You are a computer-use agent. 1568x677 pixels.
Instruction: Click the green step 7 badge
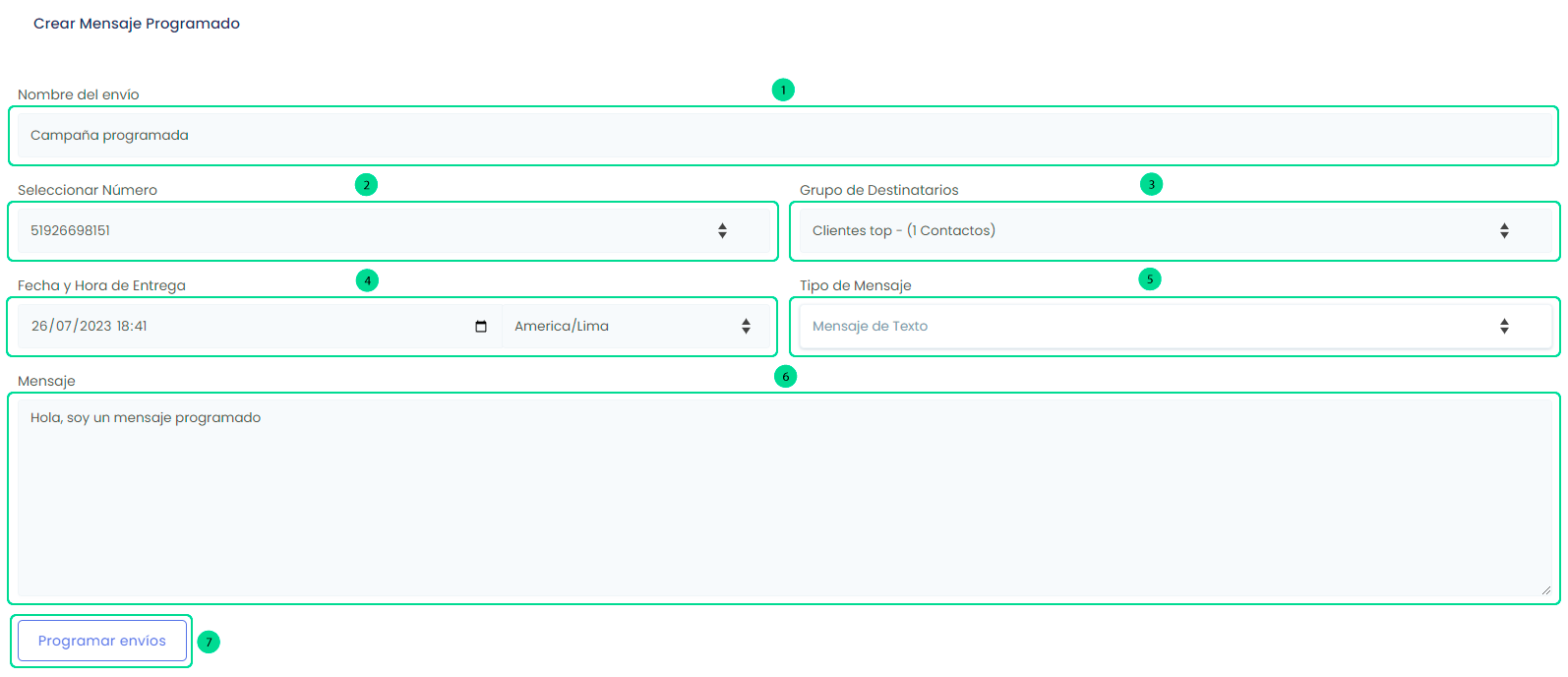pos(209,642)
